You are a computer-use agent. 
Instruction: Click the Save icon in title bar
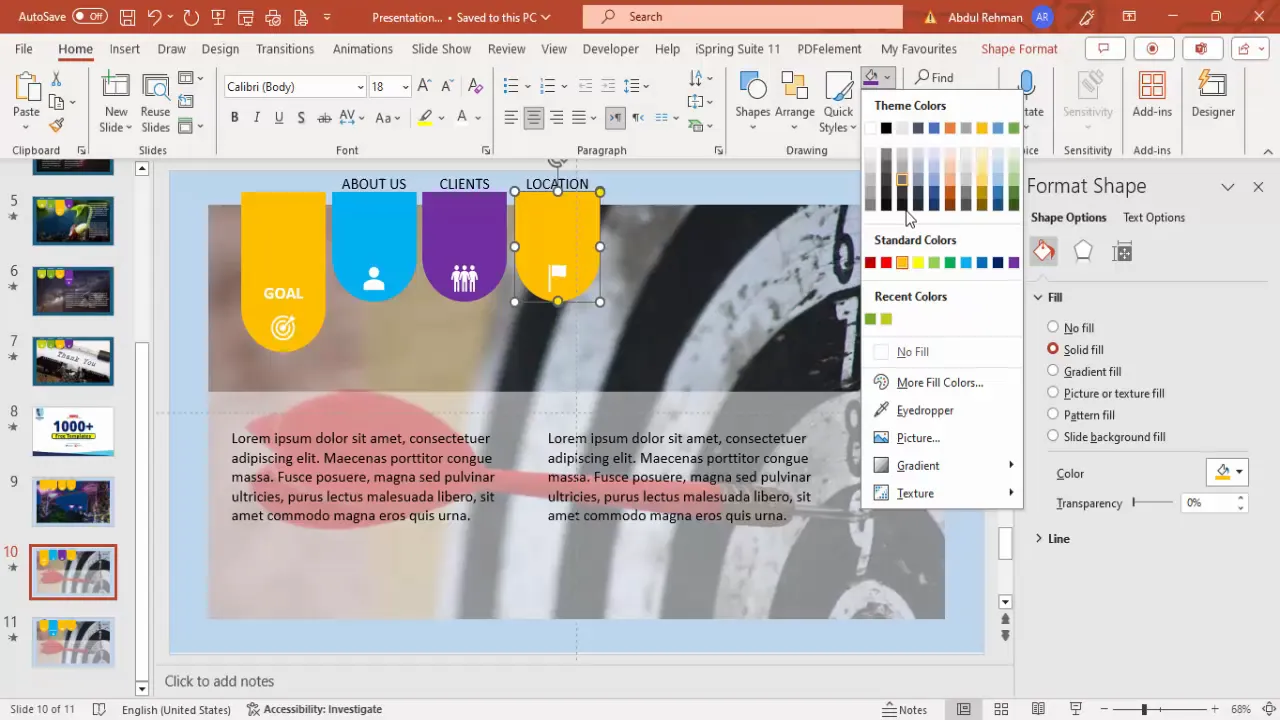click(x=127, y=17)
